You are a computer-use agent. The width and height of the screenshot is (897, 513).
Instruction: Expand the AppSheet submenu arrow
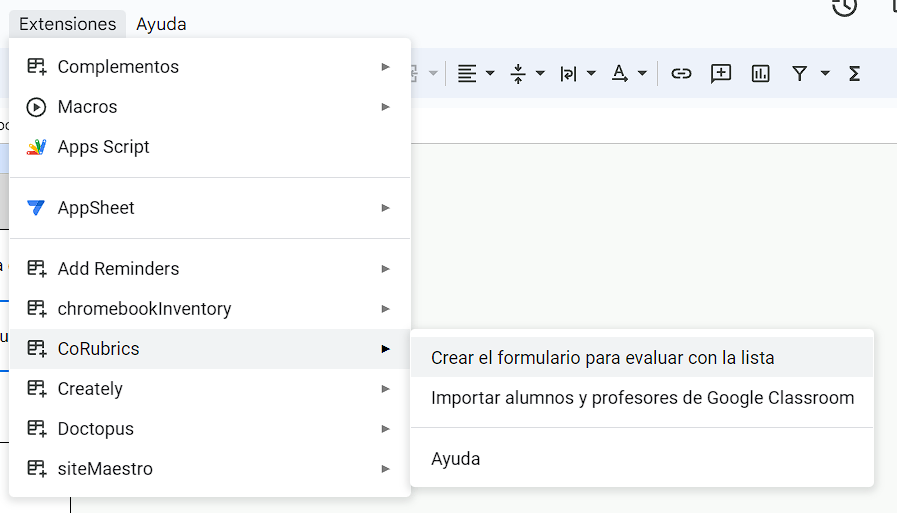(x=386, y=208)
